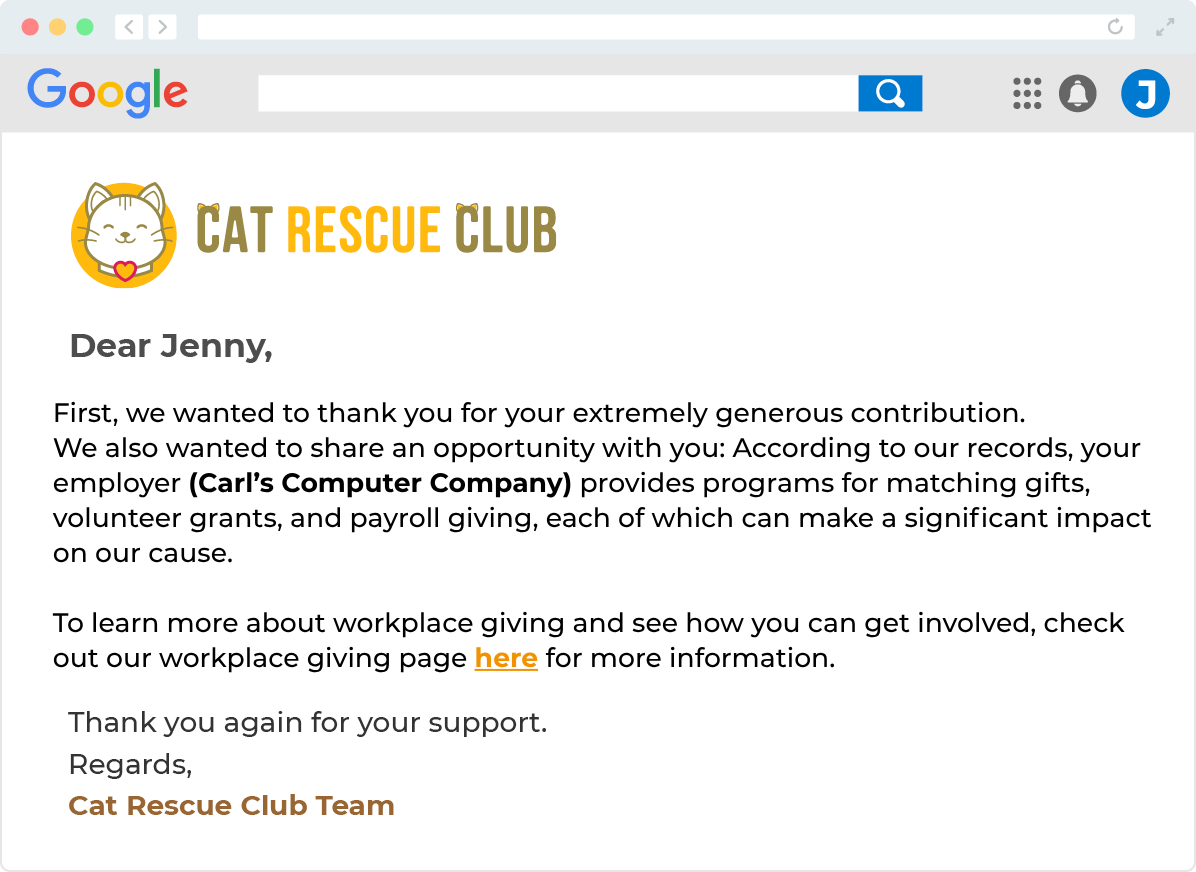Open the J account avatar

[1144, 93]
